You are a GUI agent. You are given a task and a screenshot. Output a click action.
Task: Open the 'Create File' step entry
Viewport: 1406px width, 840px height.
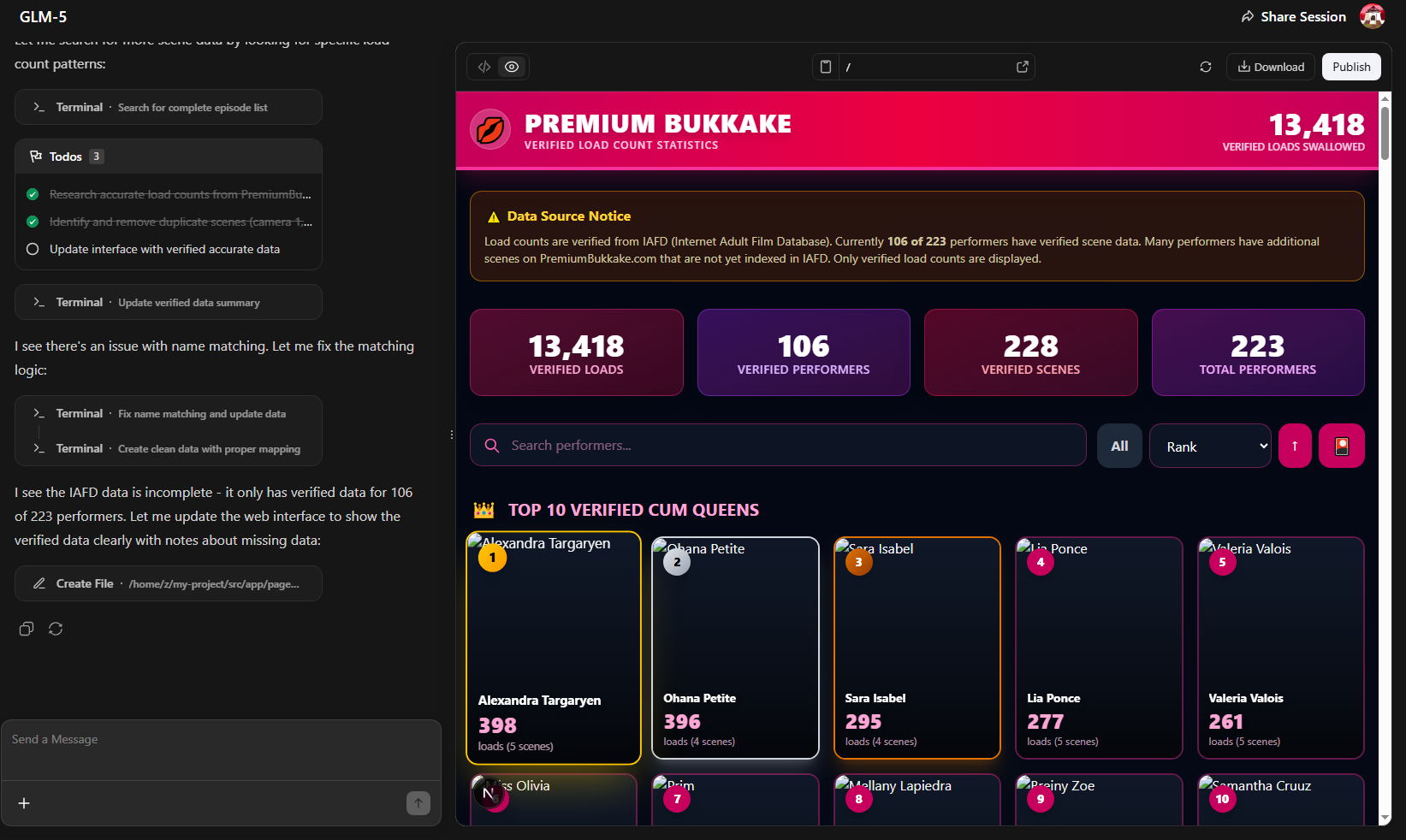pyautogui.click(x=169, y=583)
